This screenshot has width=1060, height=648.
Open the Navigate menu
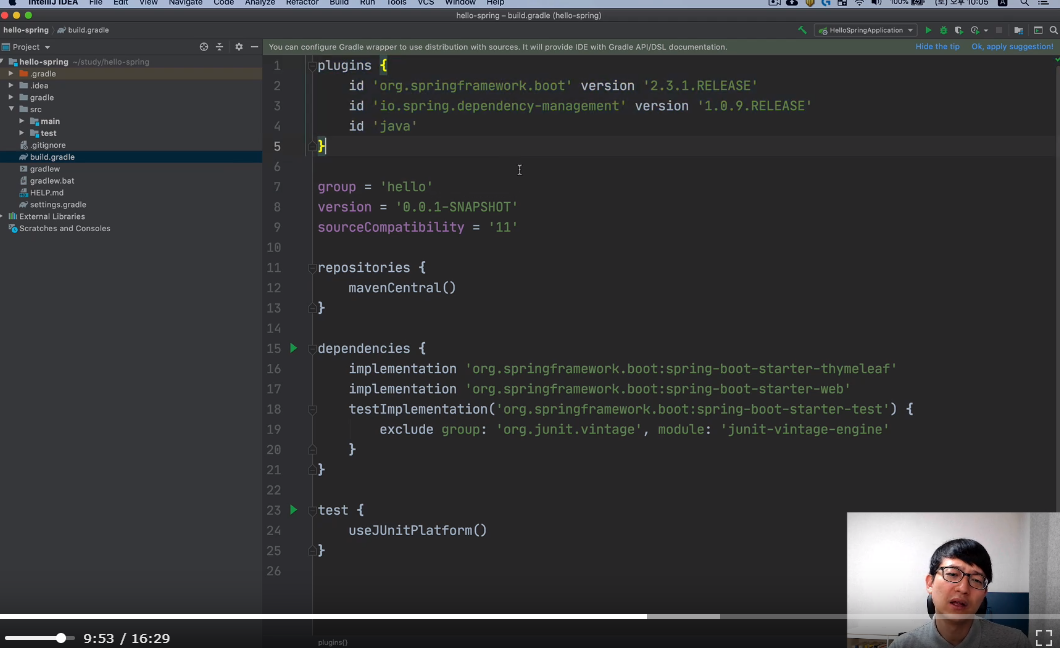click(185, 3)
